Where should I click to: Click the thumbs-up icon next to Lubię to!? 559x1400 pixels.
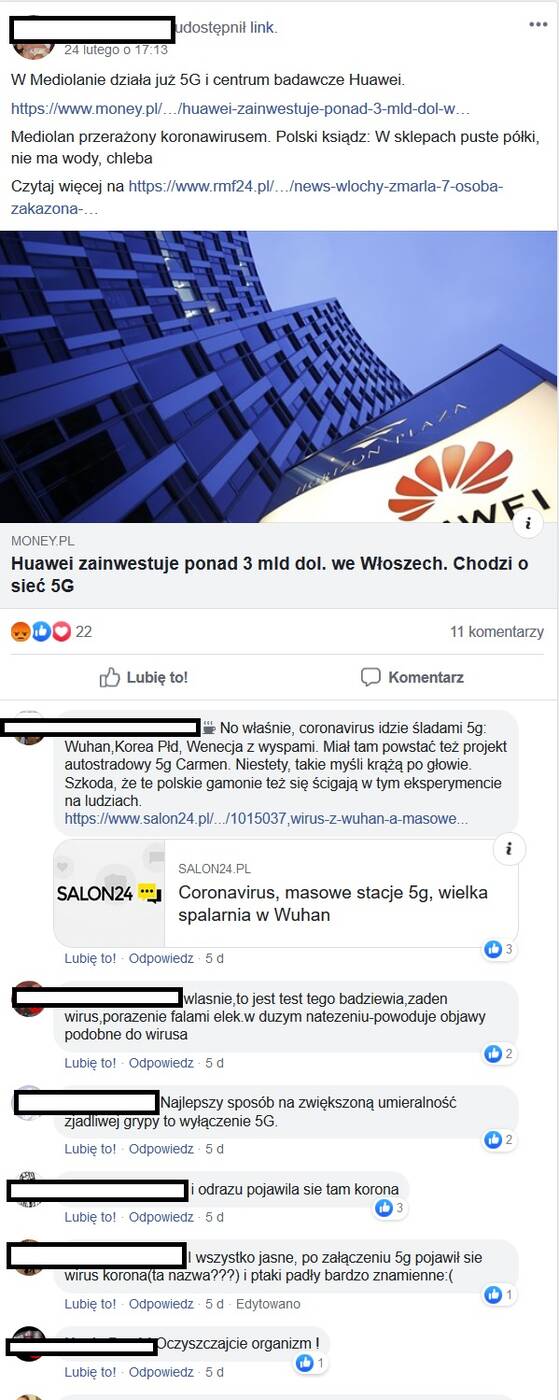110,677
